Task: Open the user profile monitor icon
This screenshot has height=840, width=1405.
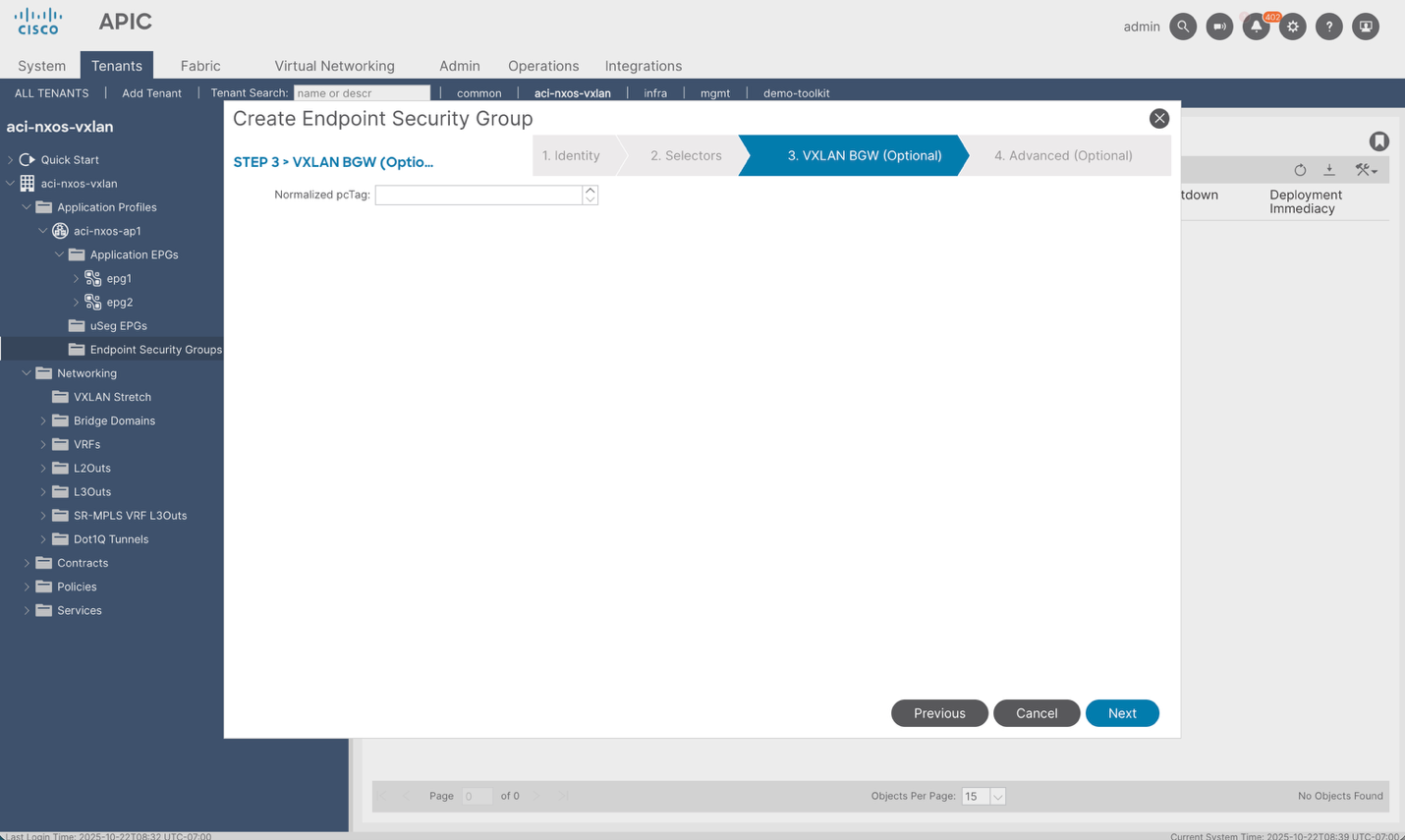Action: pyautogui.click(x=1366, y=27)
